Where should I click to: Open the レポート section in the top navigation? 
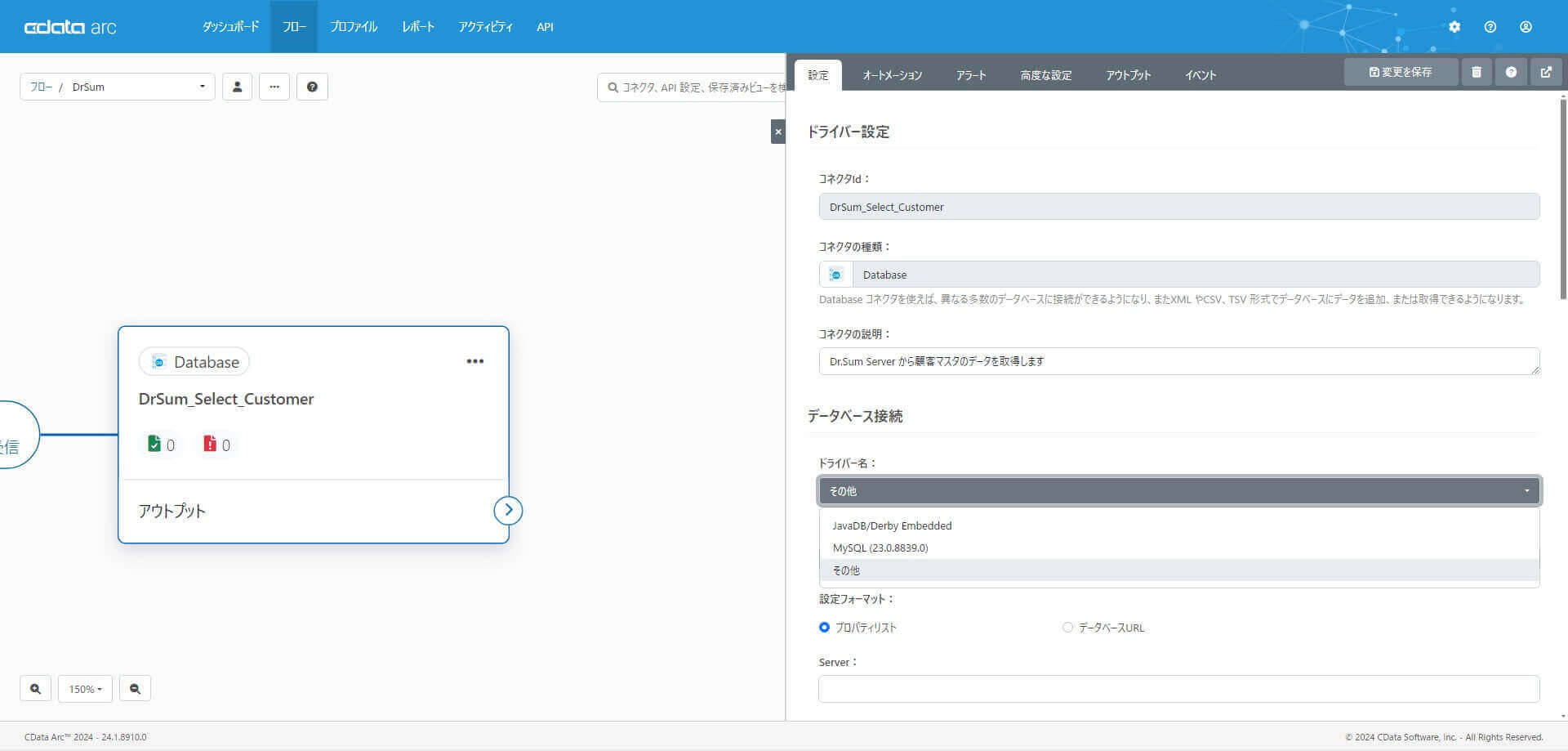click(x=418, y=26)
